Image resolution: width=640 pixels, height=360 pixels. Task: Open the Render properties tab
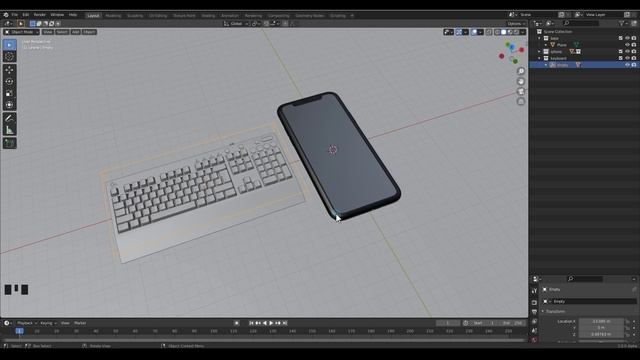coord(534,302)
